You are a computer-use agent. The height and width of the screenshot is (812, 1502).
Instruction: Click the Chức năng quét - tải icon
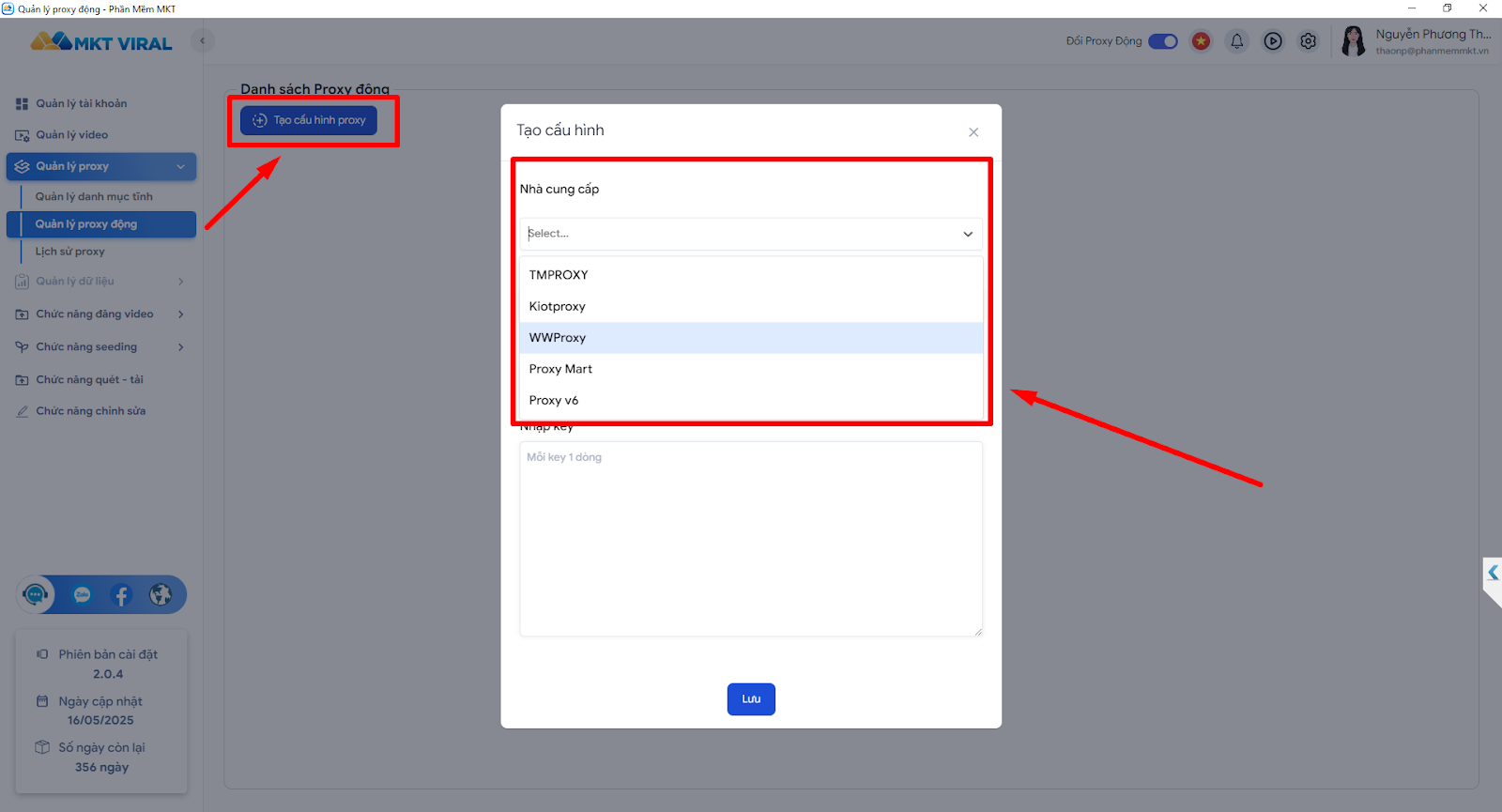click(22, 380)
